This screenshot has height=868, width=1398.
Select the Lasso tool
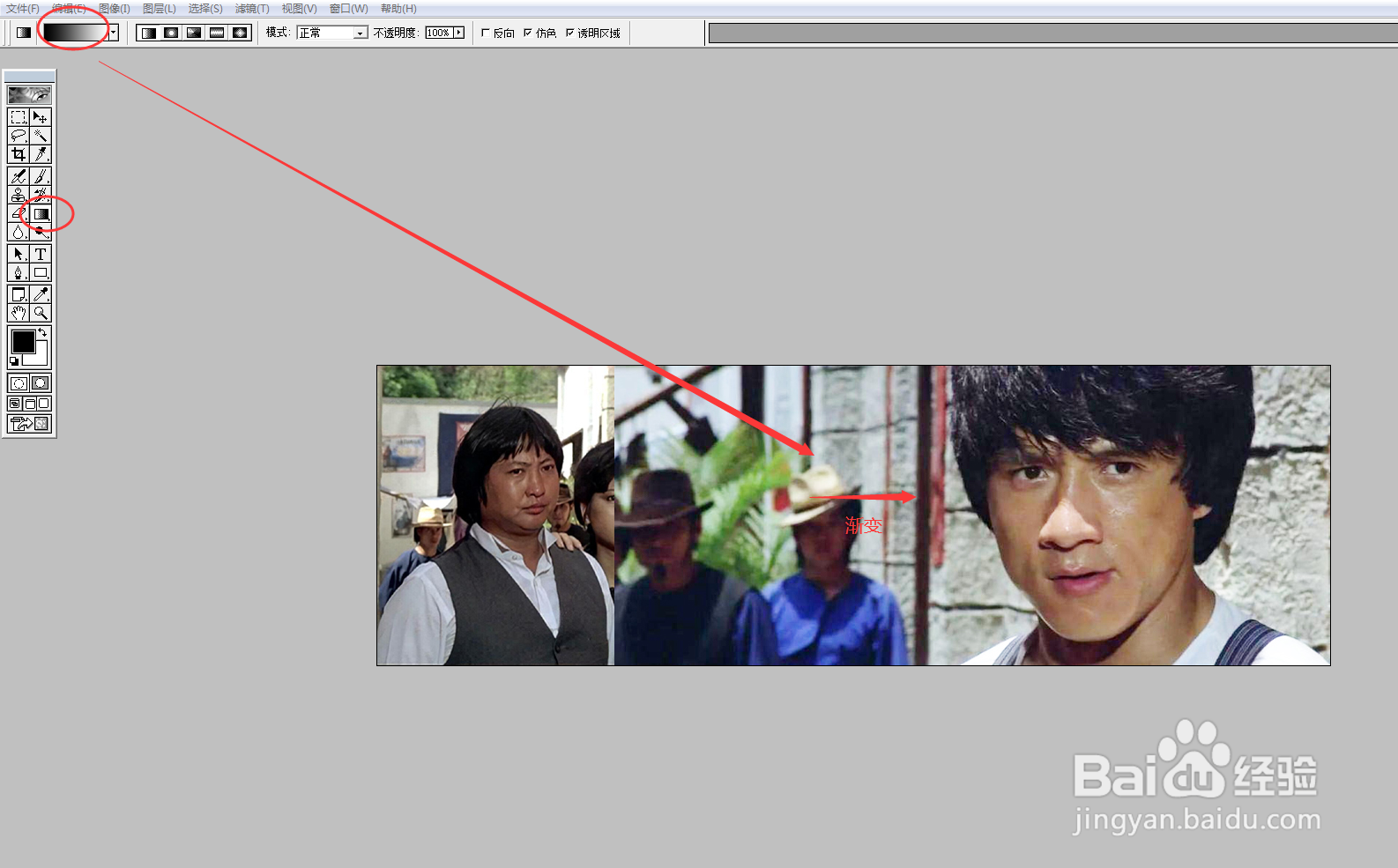19,136
